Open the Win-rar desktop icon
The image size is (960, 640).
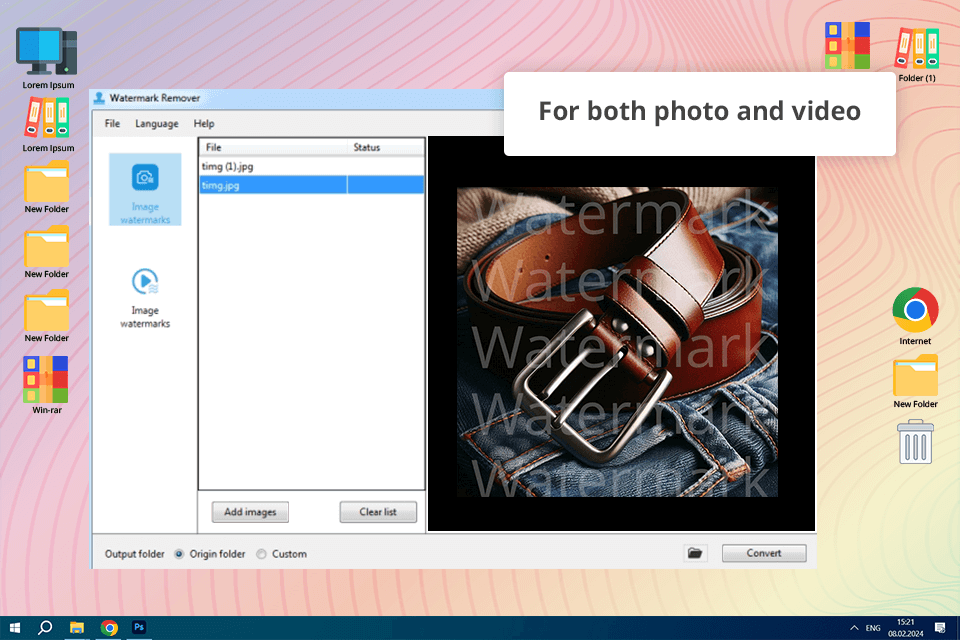(x=47, y=379)
